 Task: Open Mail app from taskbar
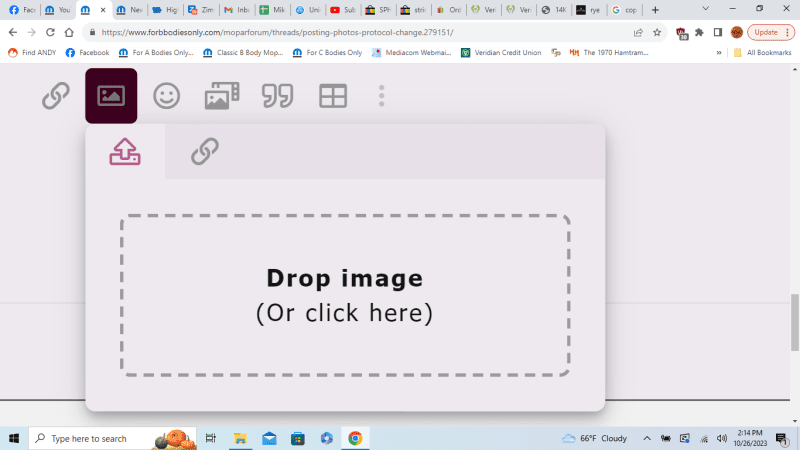[x=269, y=438]
